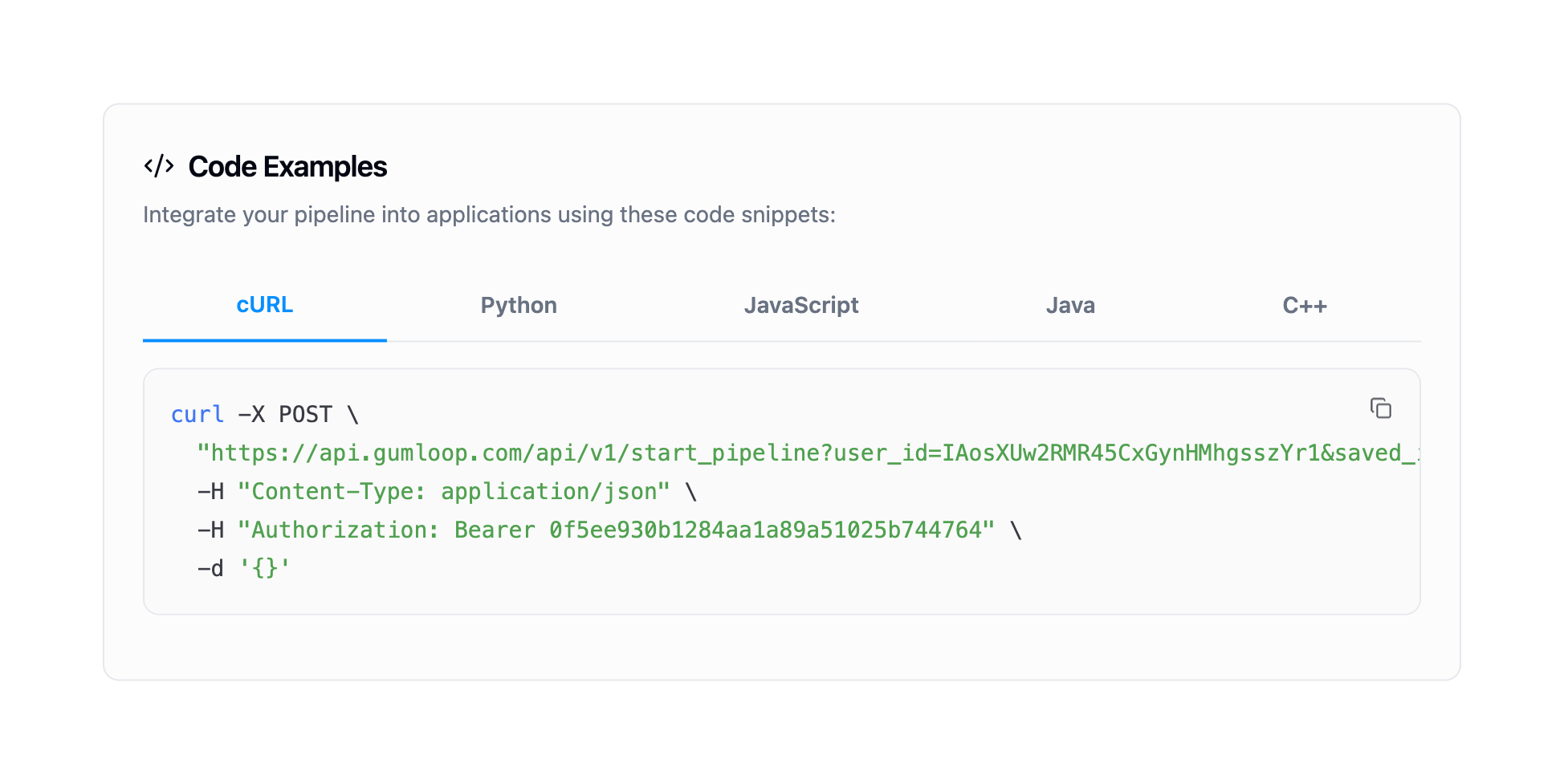The width and height of the screenshot is (1564, 784).
Task: Click the Code Examples heading
Action: coord(287,167)
